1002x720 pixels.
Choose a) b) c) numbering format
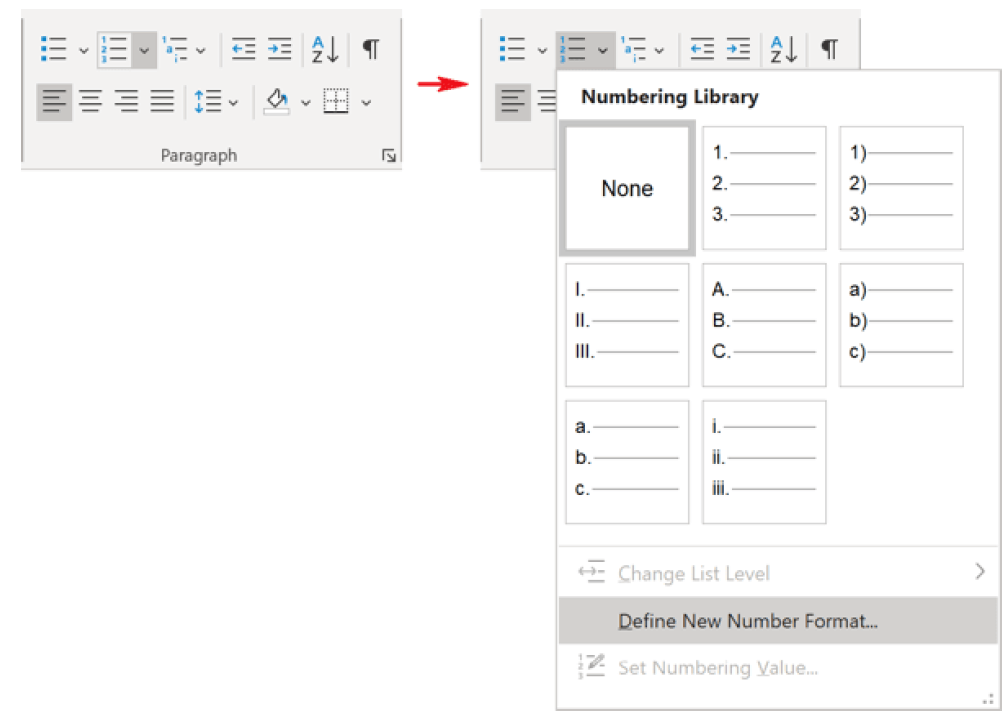tap(901, 325)
